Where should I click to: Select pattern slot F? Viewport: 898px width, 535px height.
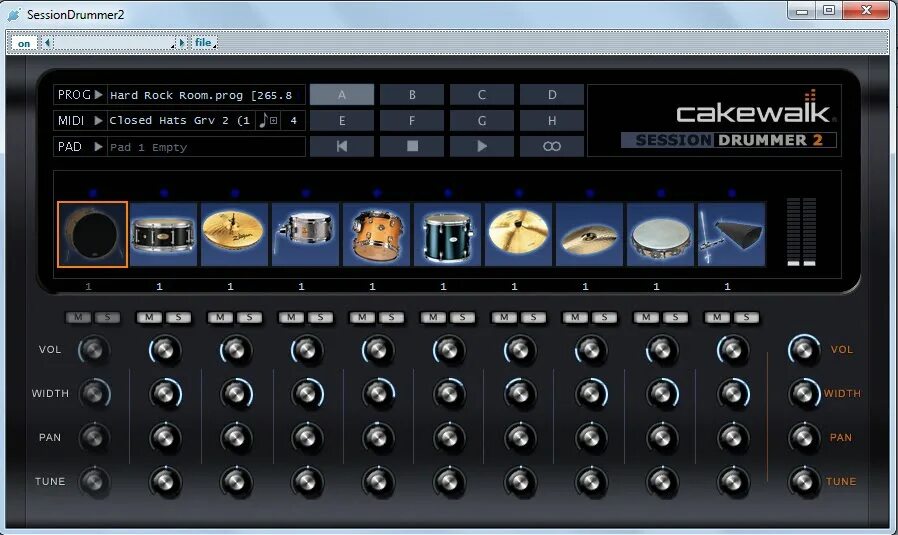point(412,121)
